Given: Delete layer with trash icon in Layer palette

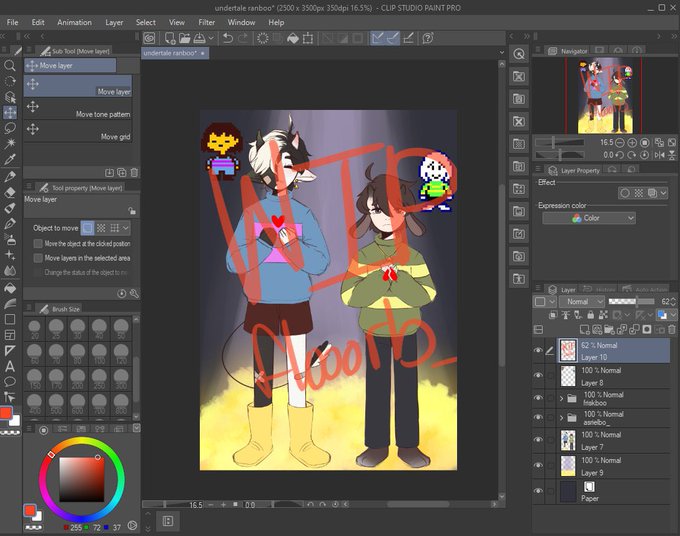Looking at the screenshot, I should pyautogui.click(x=672, y=330).
